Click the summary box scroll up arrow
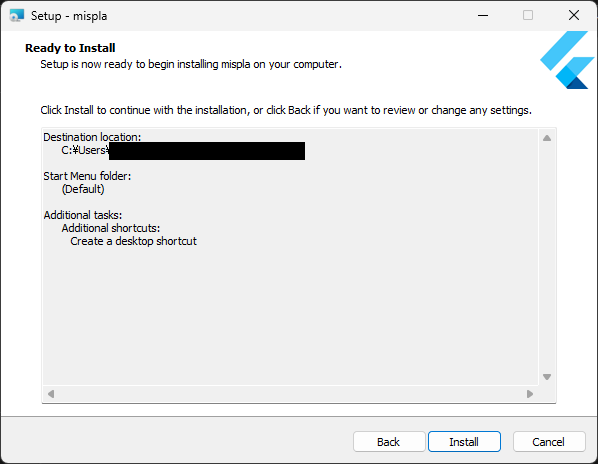 (547, 138)
